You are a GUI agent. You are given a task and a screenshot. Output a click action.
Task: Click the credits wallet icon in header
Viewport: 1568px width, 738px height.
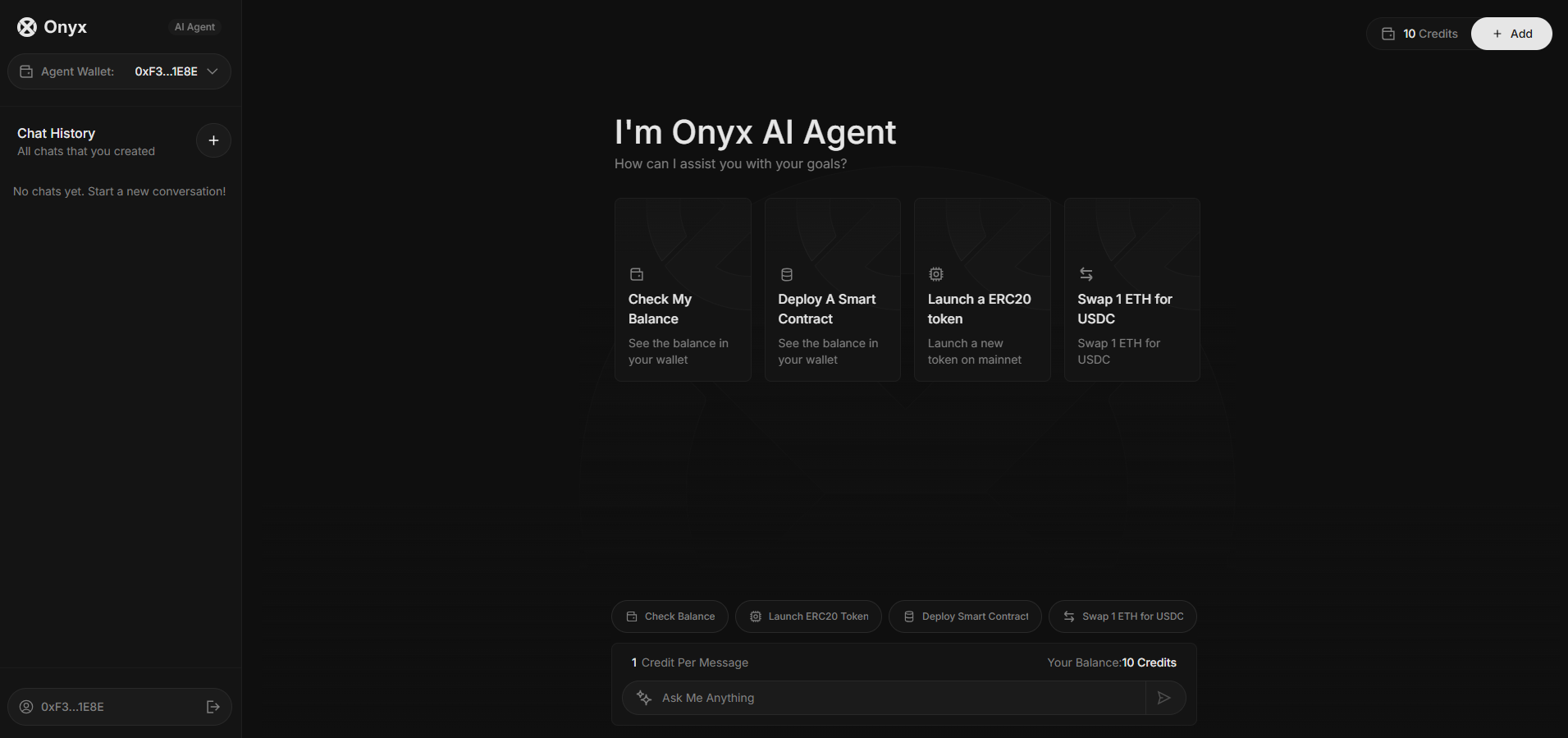pyautogui.click(x=1388, y=34)
